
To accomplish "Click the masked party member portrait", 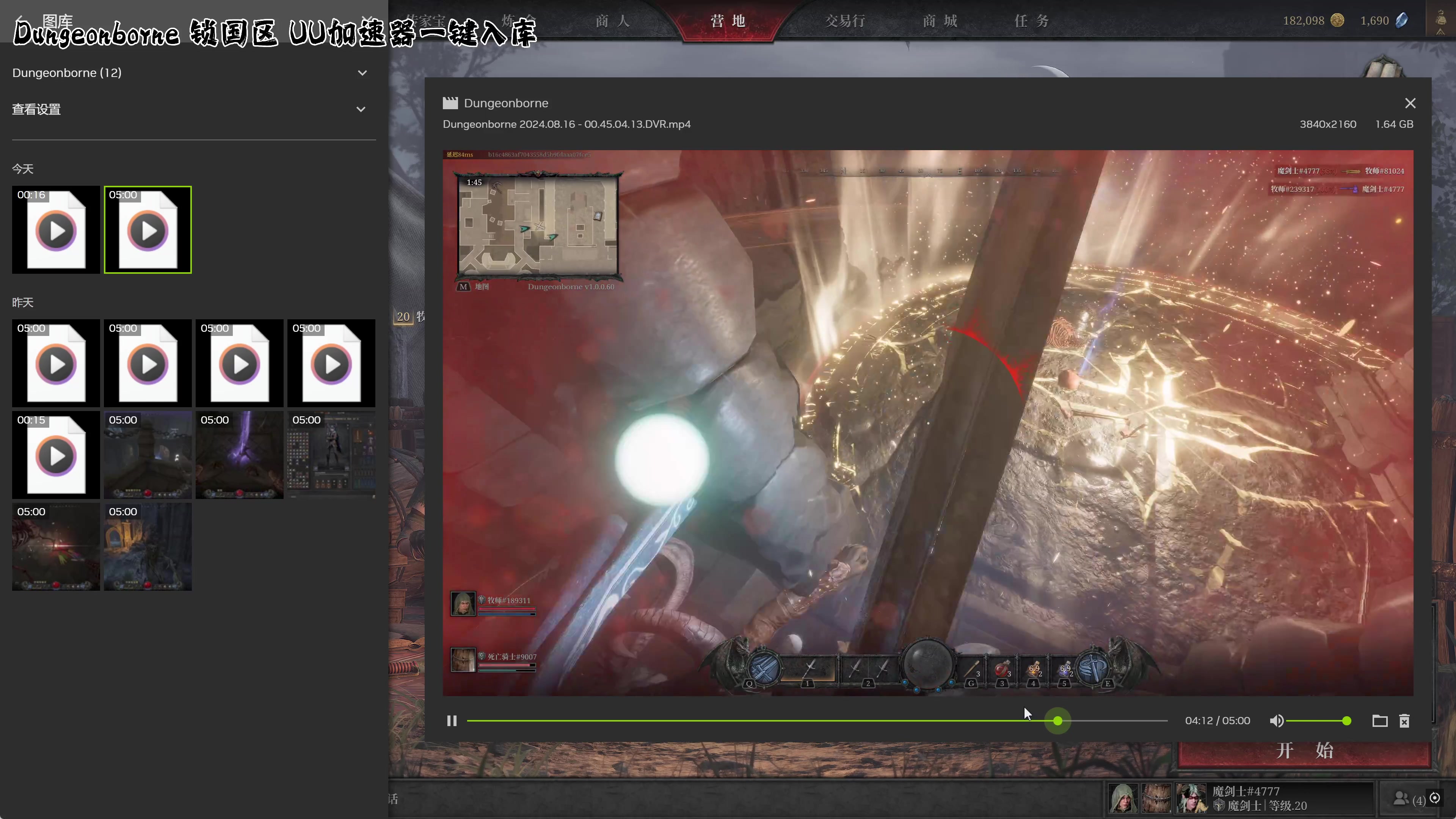I will click(x=1156, y=797).
